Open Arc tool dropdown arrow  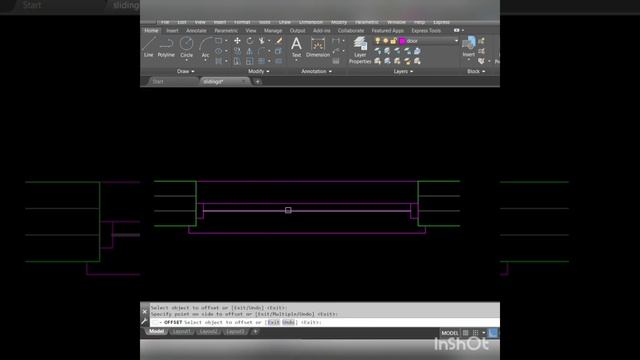(x=205, y=60)
